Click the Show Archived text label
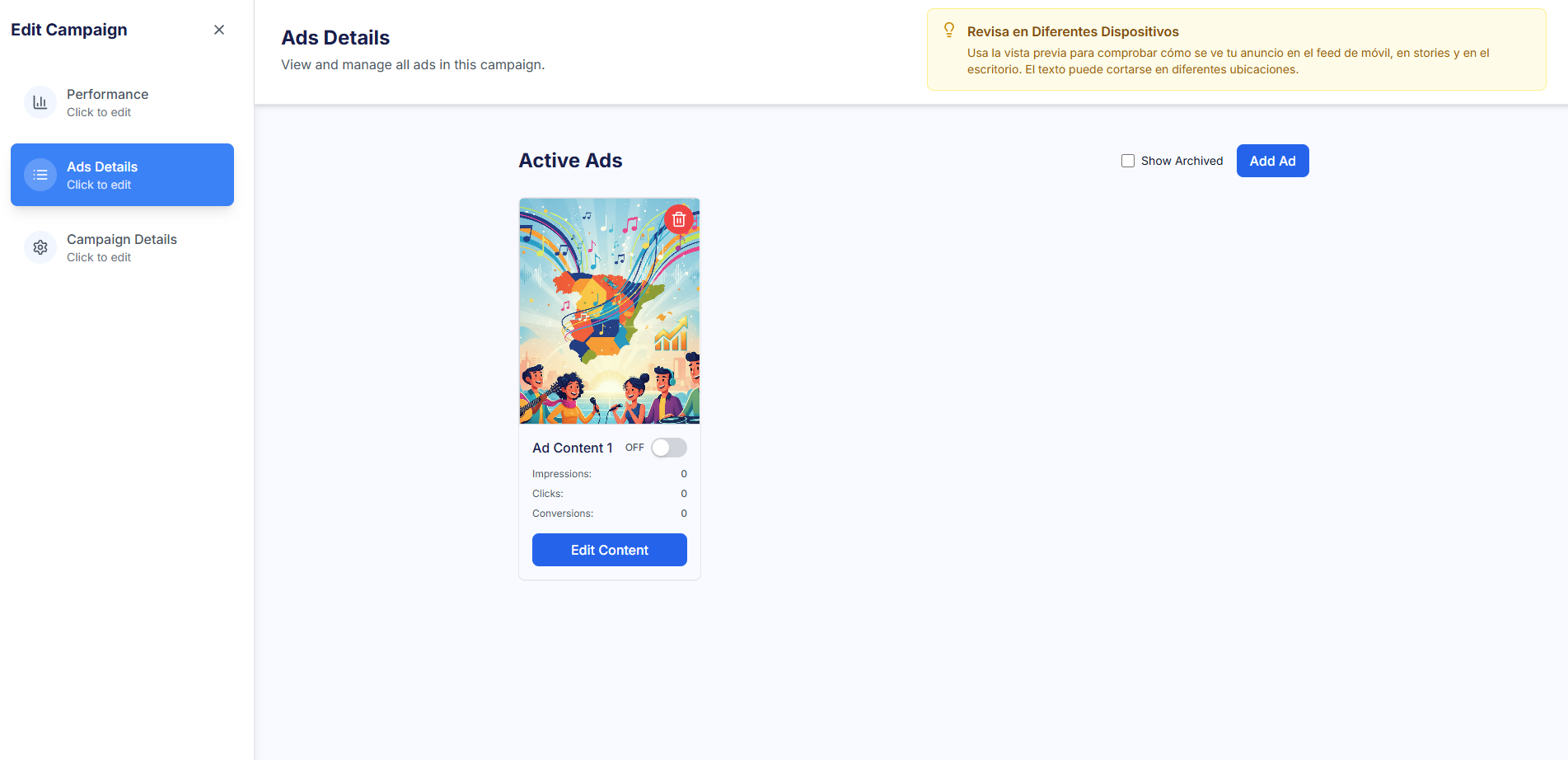 coord(1182,161)
